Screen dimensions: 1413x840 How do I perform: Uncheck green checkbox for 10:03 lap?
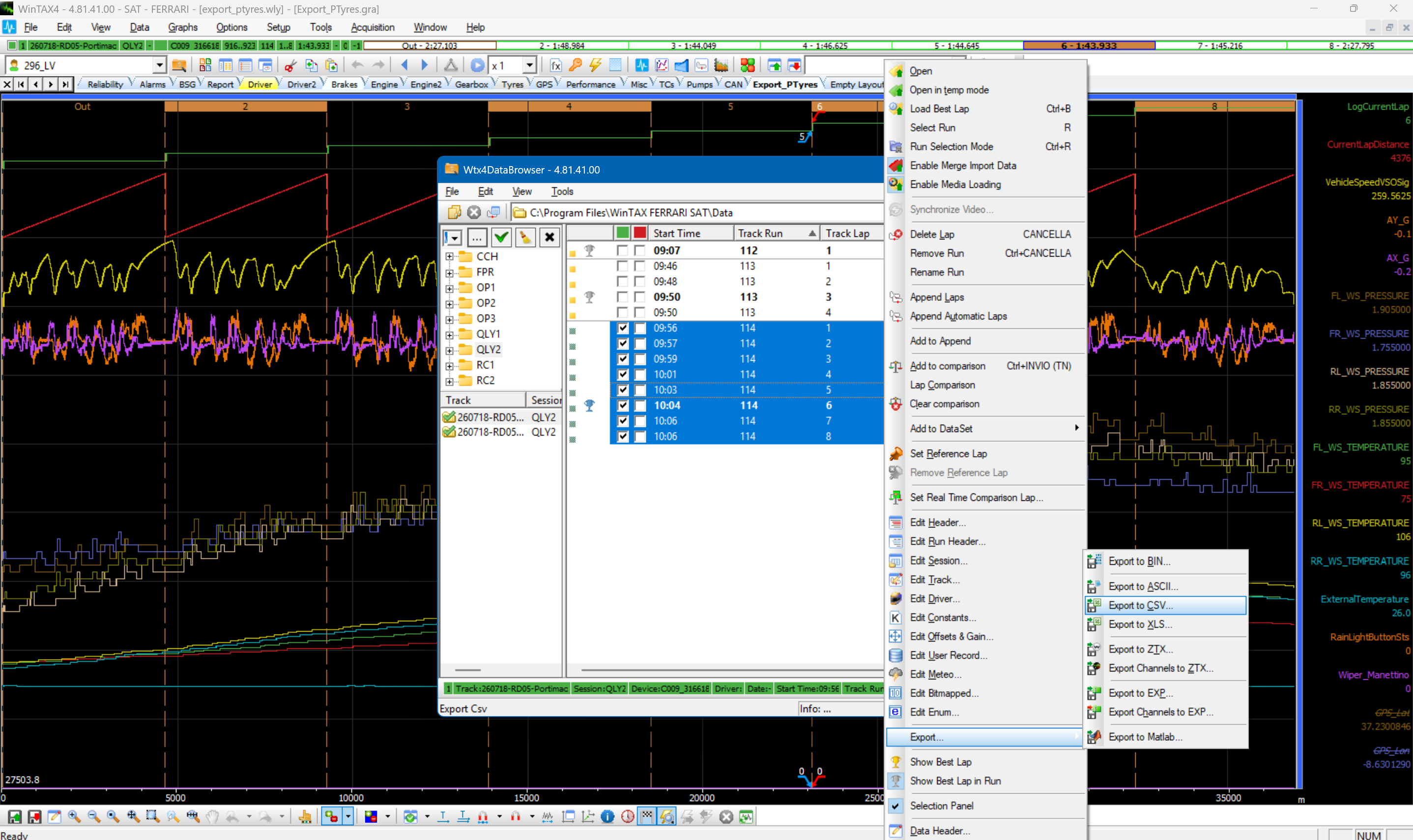[x=623, y=390]
